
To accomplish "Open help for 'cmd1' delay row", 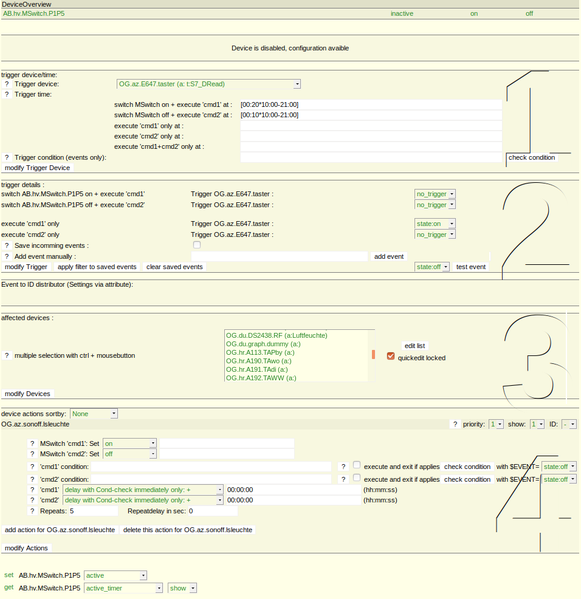I will point(32,490).
